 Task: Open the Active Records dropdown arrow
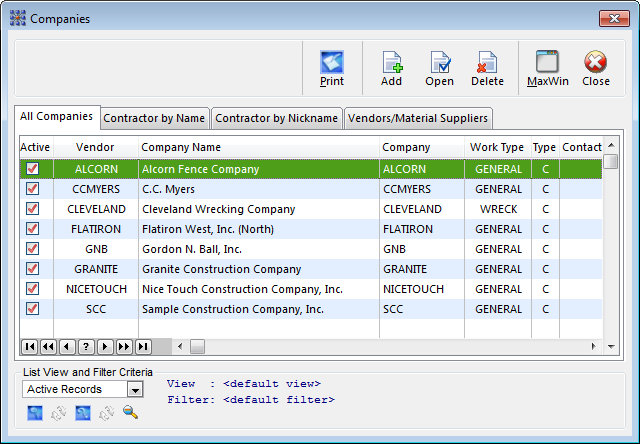(x=135, y=389)
